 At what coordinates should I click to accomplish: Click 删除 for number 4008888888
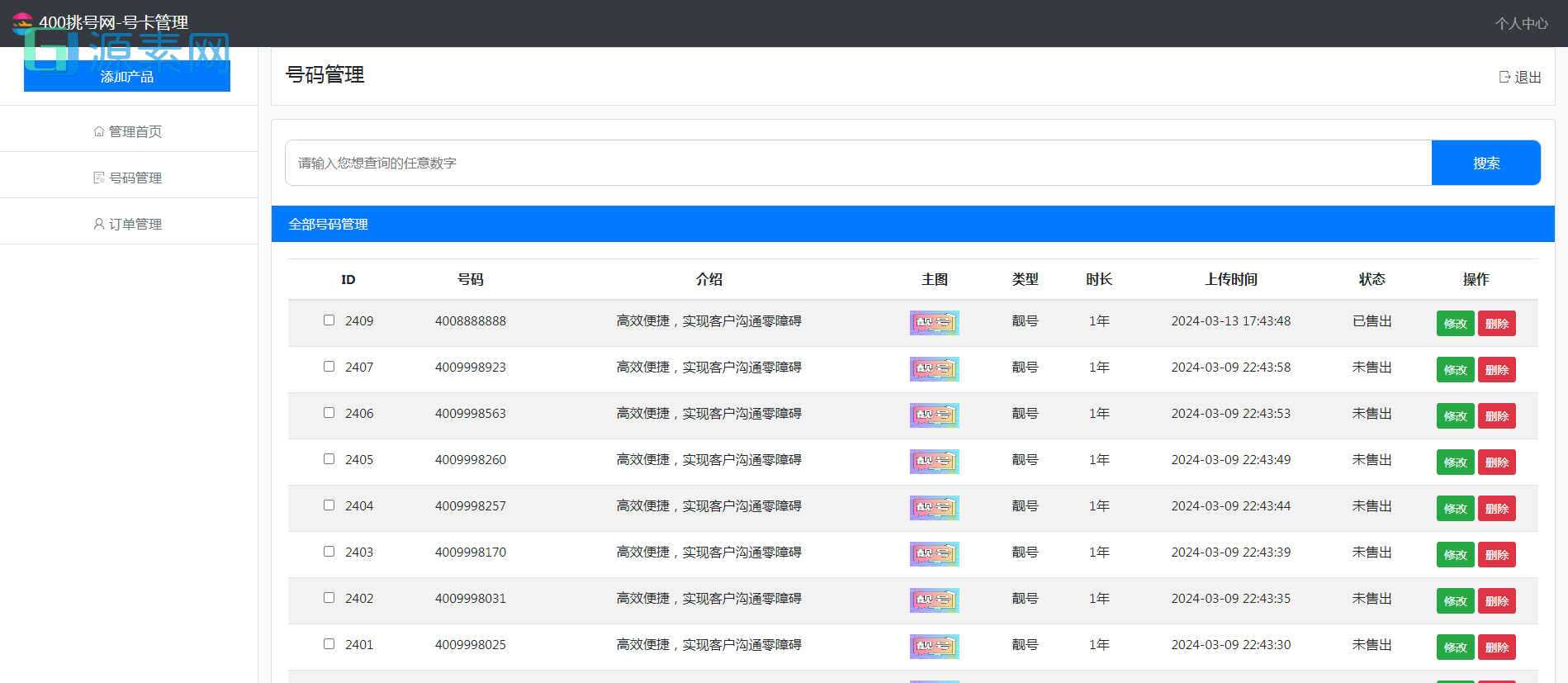tap(1497, 323)
